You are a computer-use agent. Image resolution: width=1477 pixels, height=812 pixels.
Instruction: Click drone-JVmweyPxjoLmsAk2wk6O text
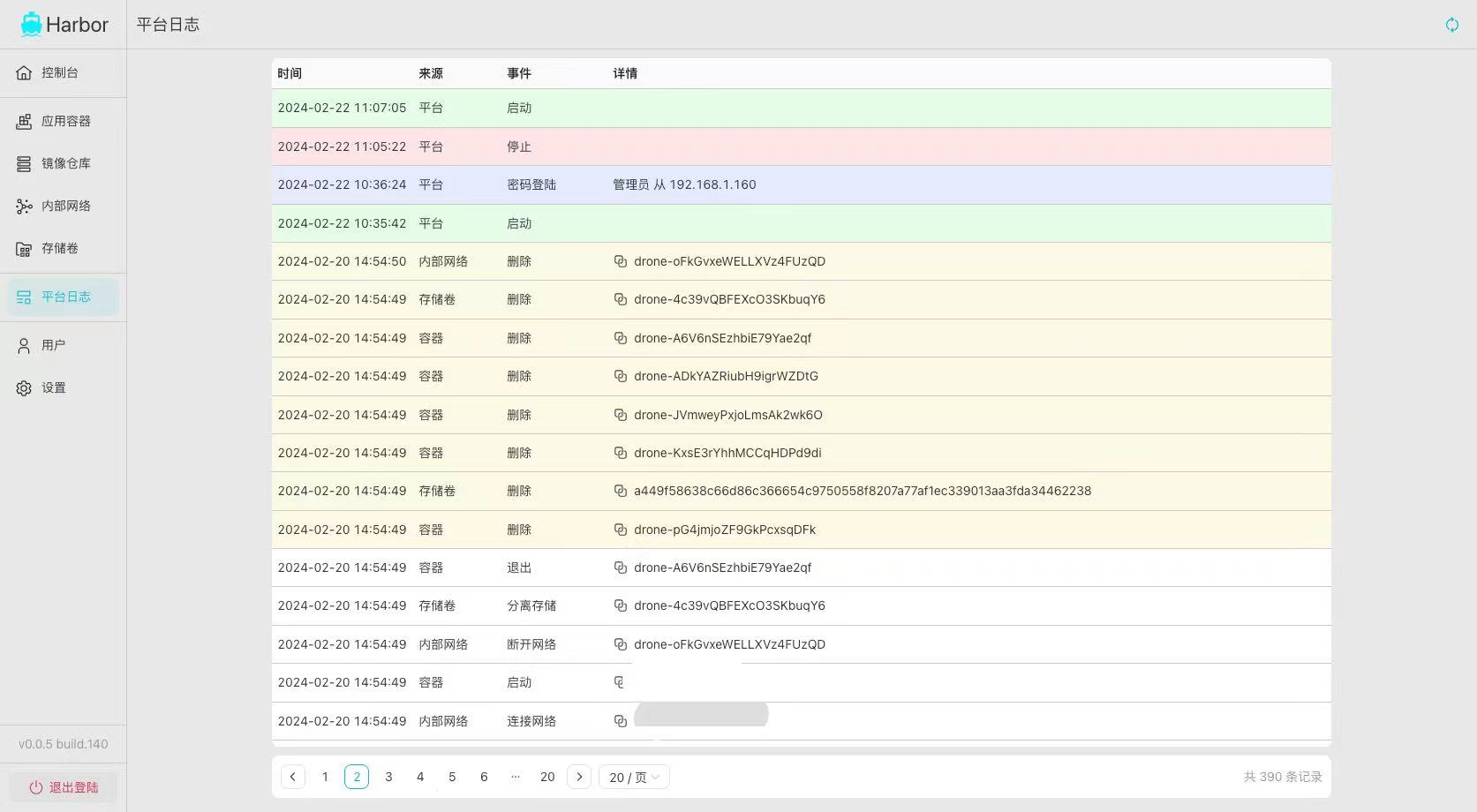(728, 415)
